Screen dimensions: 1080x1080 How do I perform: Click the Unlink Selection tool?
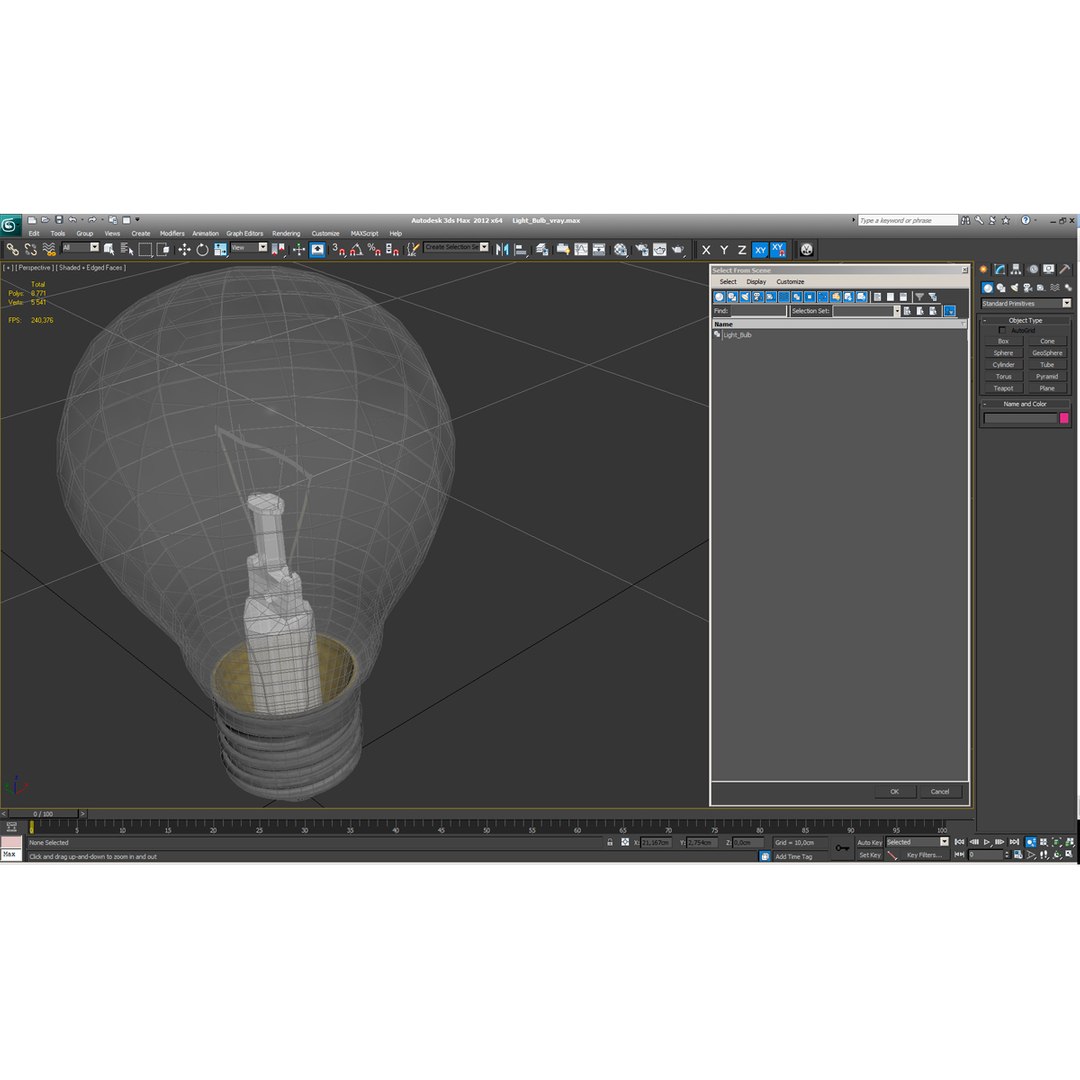point(30,249)
